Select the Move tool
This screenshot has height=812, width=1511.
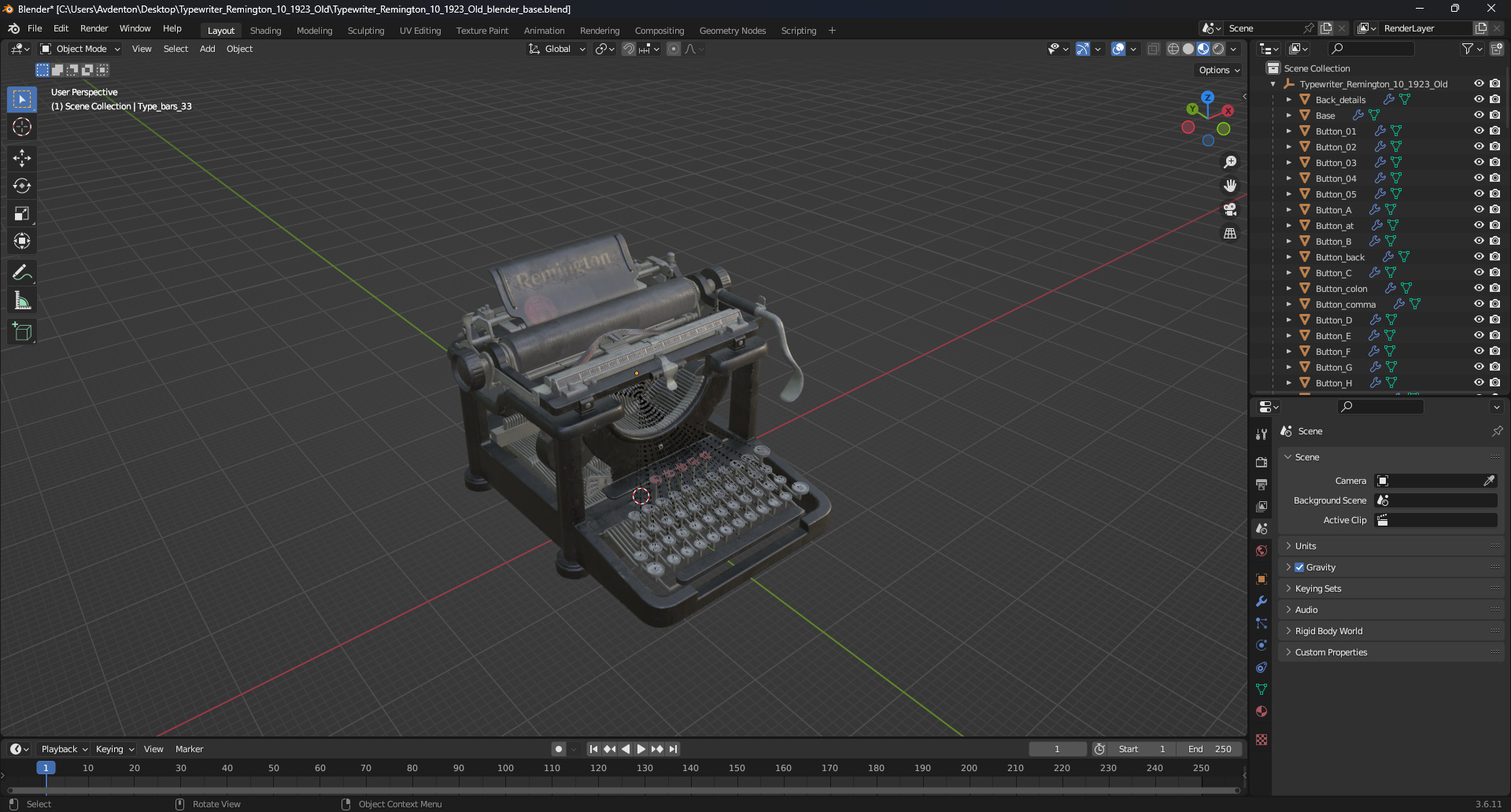point(22,158)
